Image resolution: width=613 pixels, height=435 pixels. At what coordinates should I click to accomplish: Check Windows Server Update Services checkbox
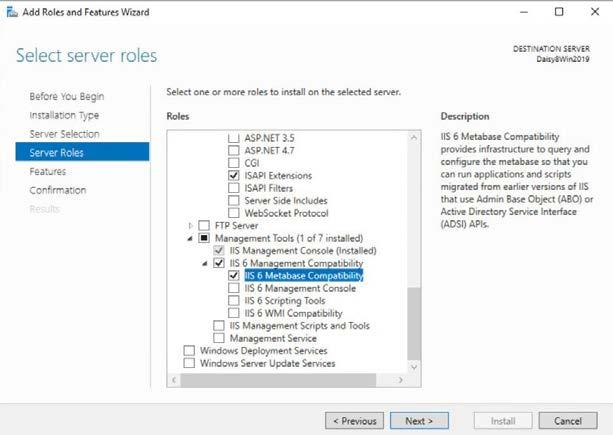189,363
